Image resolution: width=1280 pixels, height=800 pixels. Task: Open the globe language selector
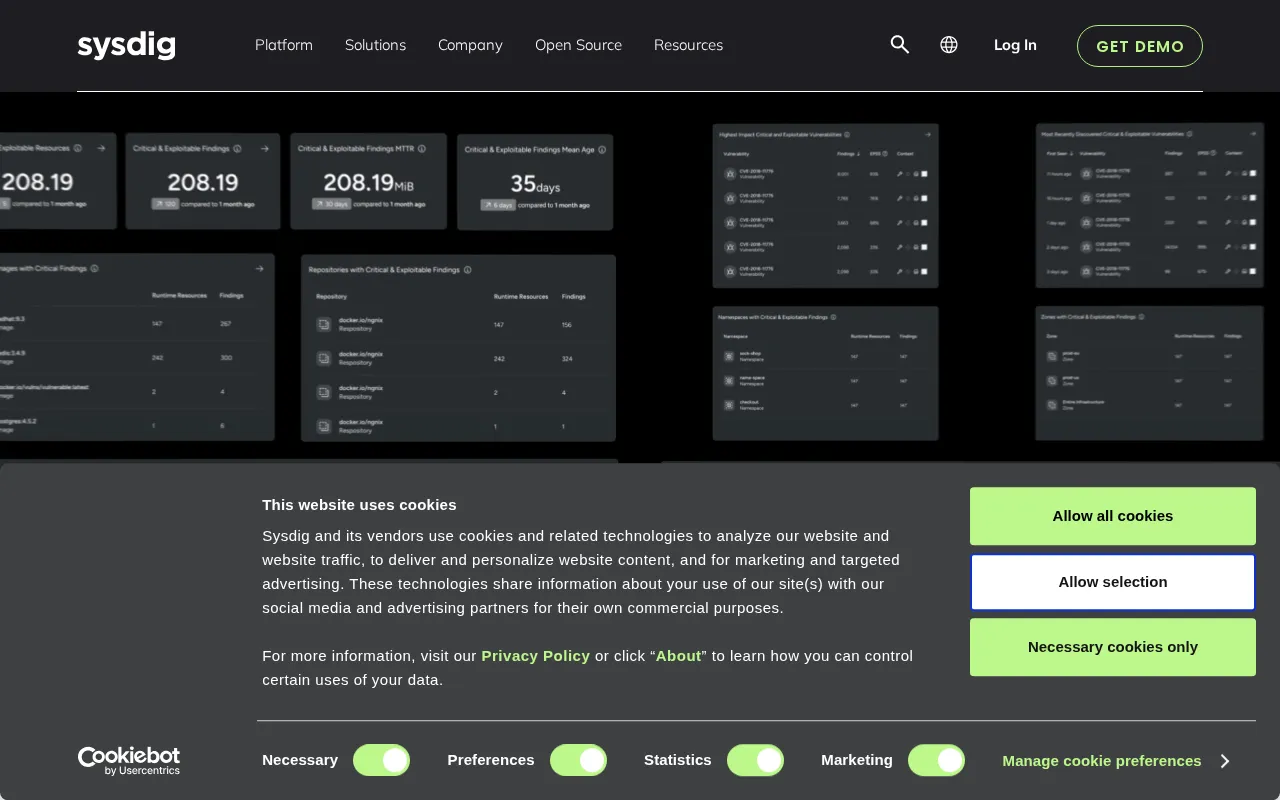tap(949, 45)
